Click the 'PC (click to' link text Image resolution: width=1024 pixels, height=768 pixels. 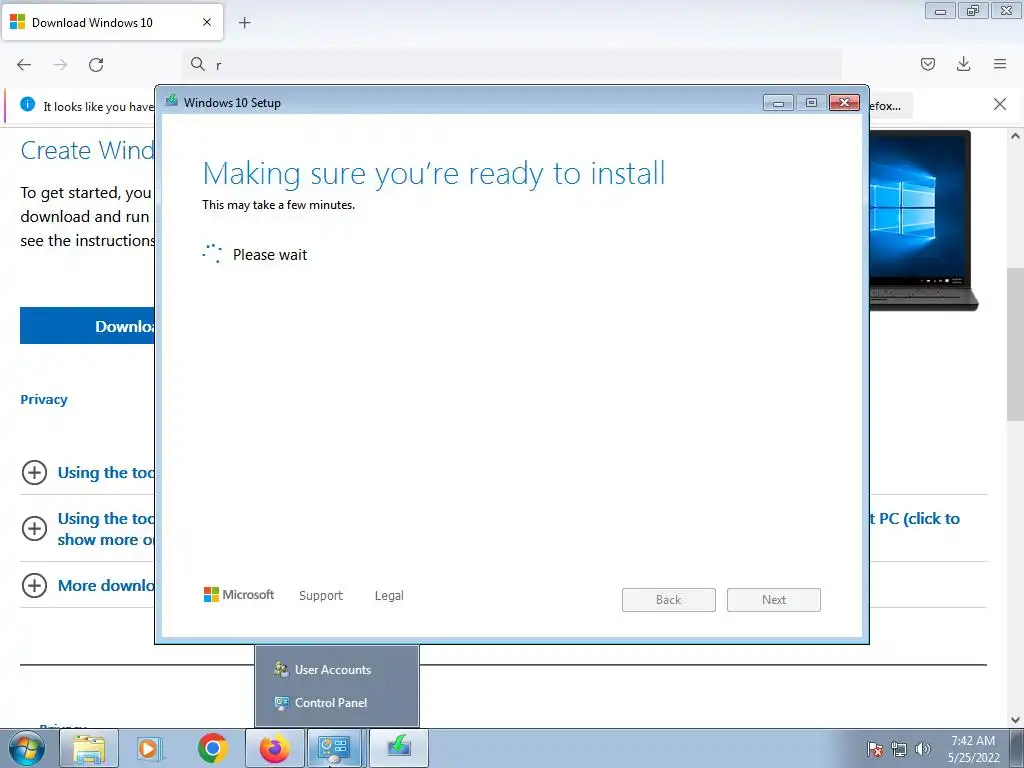click(919, 519)
